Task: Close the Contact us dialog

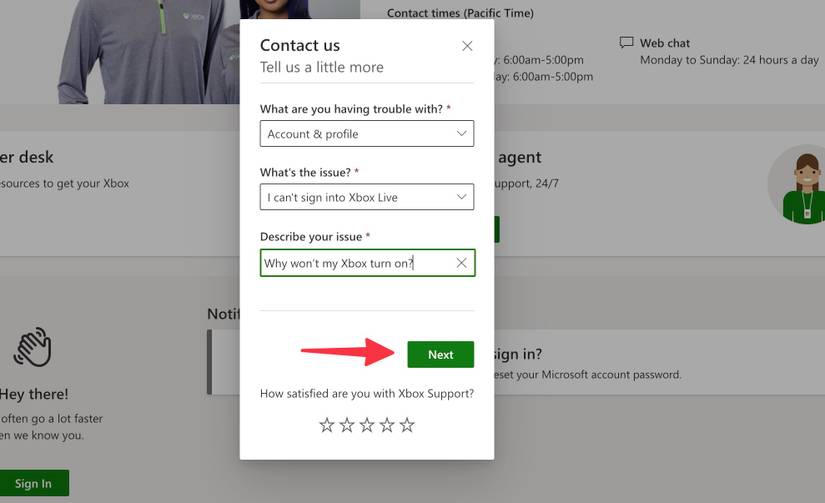Action: (x=467, y=46)
